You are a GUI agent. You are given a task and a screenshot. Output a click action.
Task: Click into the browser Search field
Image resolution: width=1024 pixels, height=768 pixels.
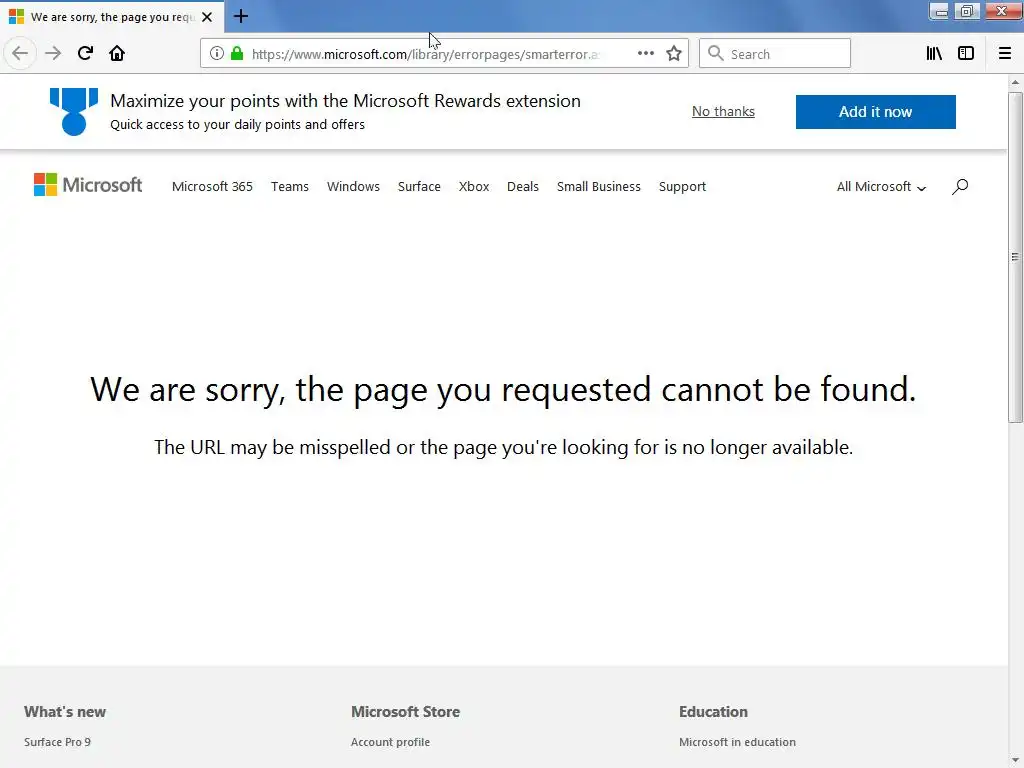click(x=775, y=54)
